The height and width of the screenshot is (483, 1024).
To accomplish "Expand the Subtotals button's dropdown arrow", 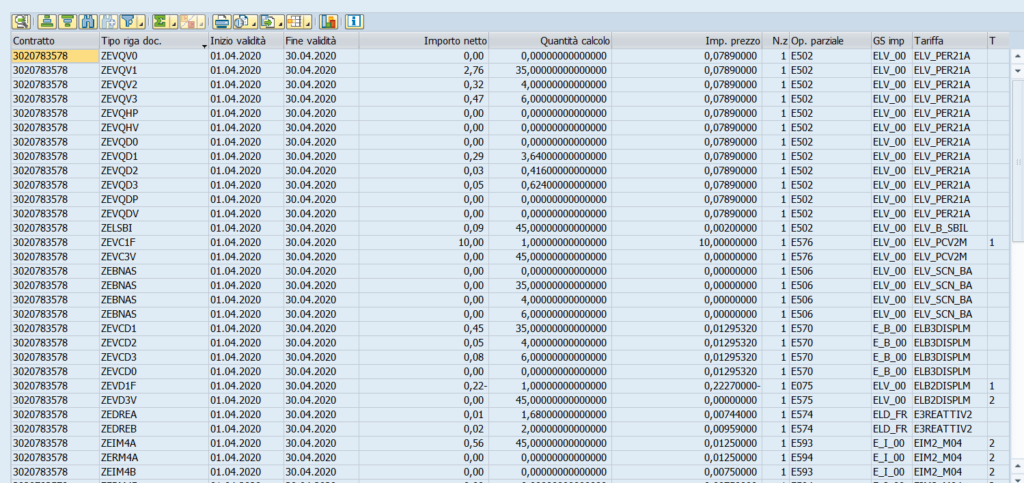I will pos(201,22).
